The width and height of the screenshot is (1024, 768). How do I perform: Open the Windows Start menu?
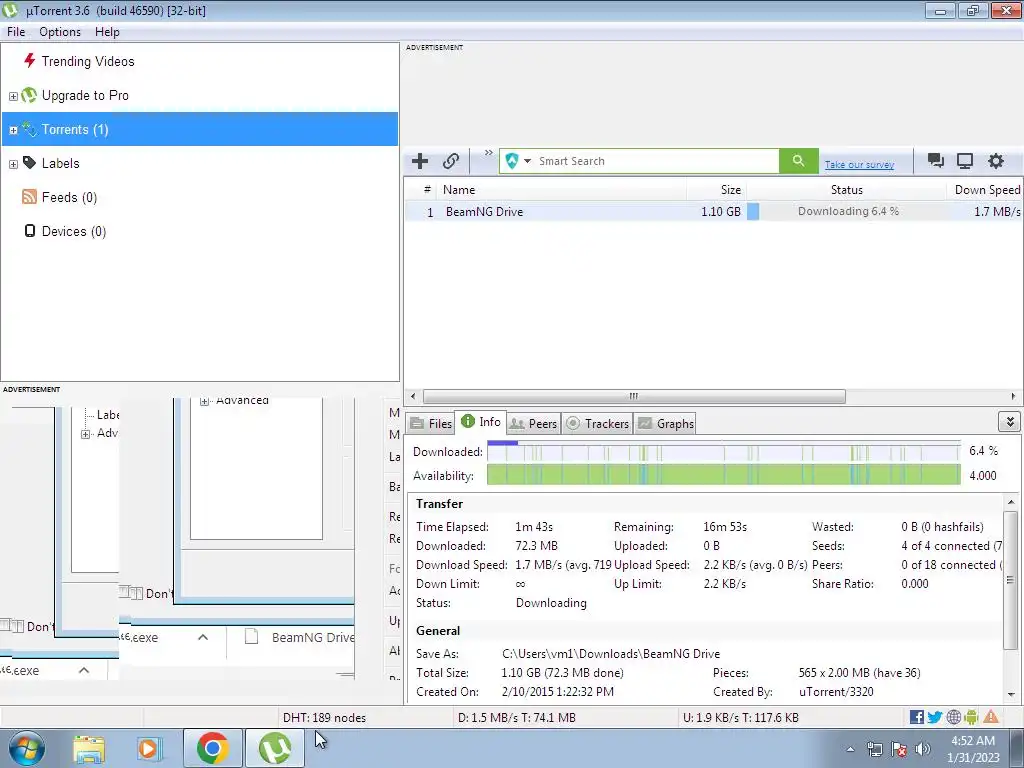coord(27,748)
